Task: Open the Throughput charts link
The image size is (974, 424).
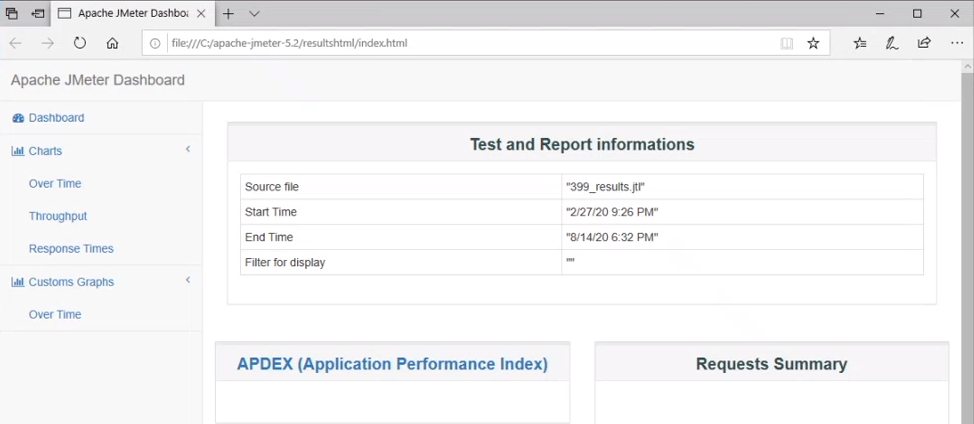Action: point(58,216)
